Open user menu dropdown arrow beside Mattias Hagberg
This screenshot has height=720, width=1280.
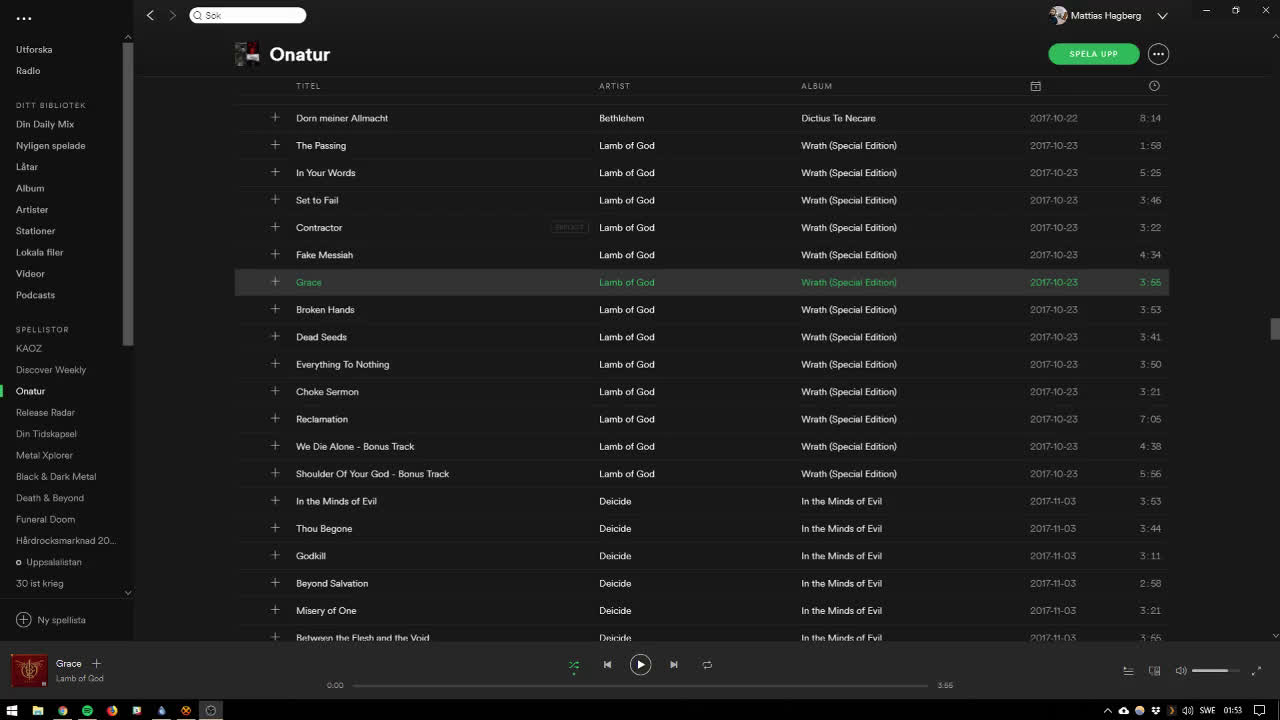click(x=1162, y=16)
